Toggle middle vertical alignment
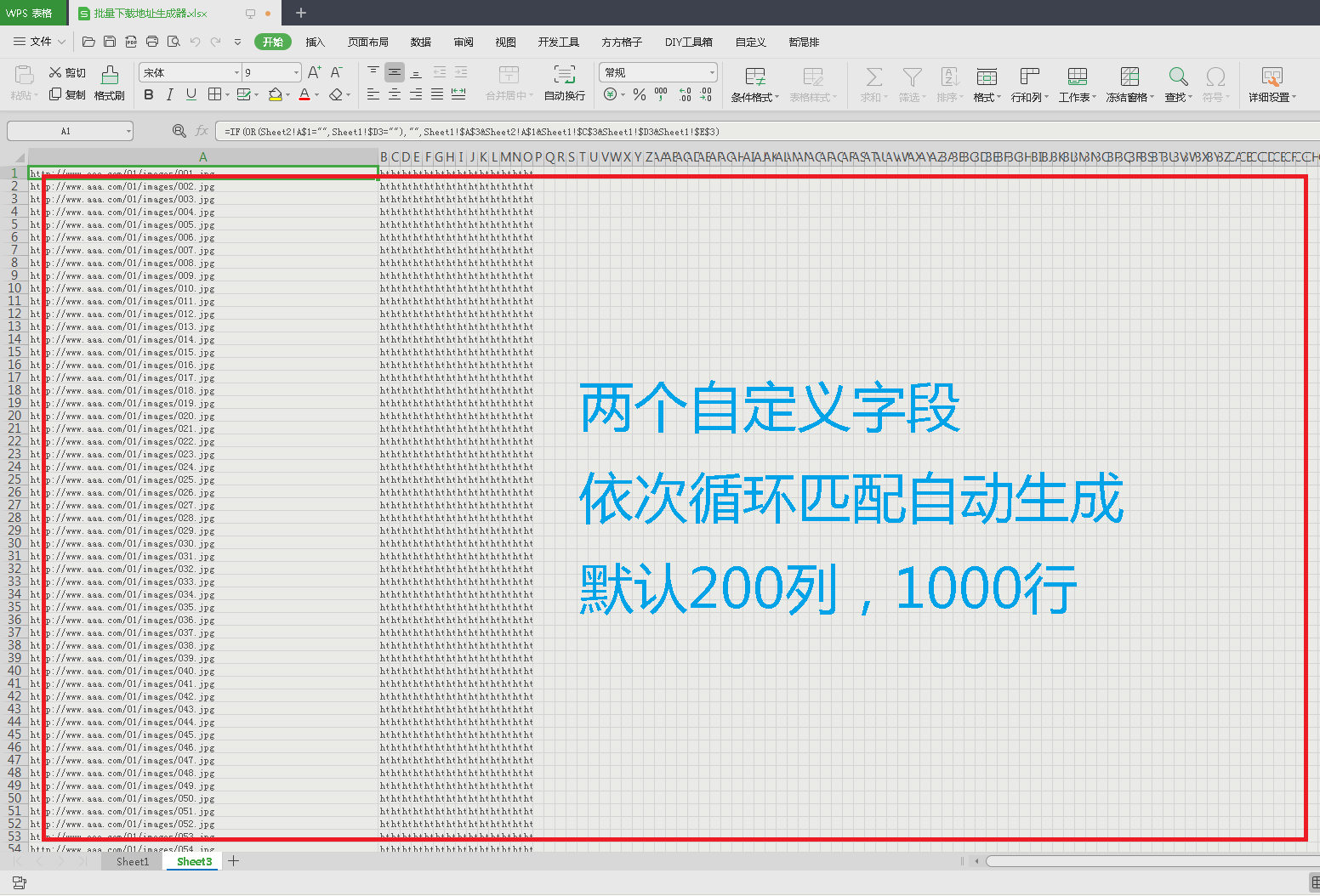Screen dimensions: 1320x896 click(395, 72)
